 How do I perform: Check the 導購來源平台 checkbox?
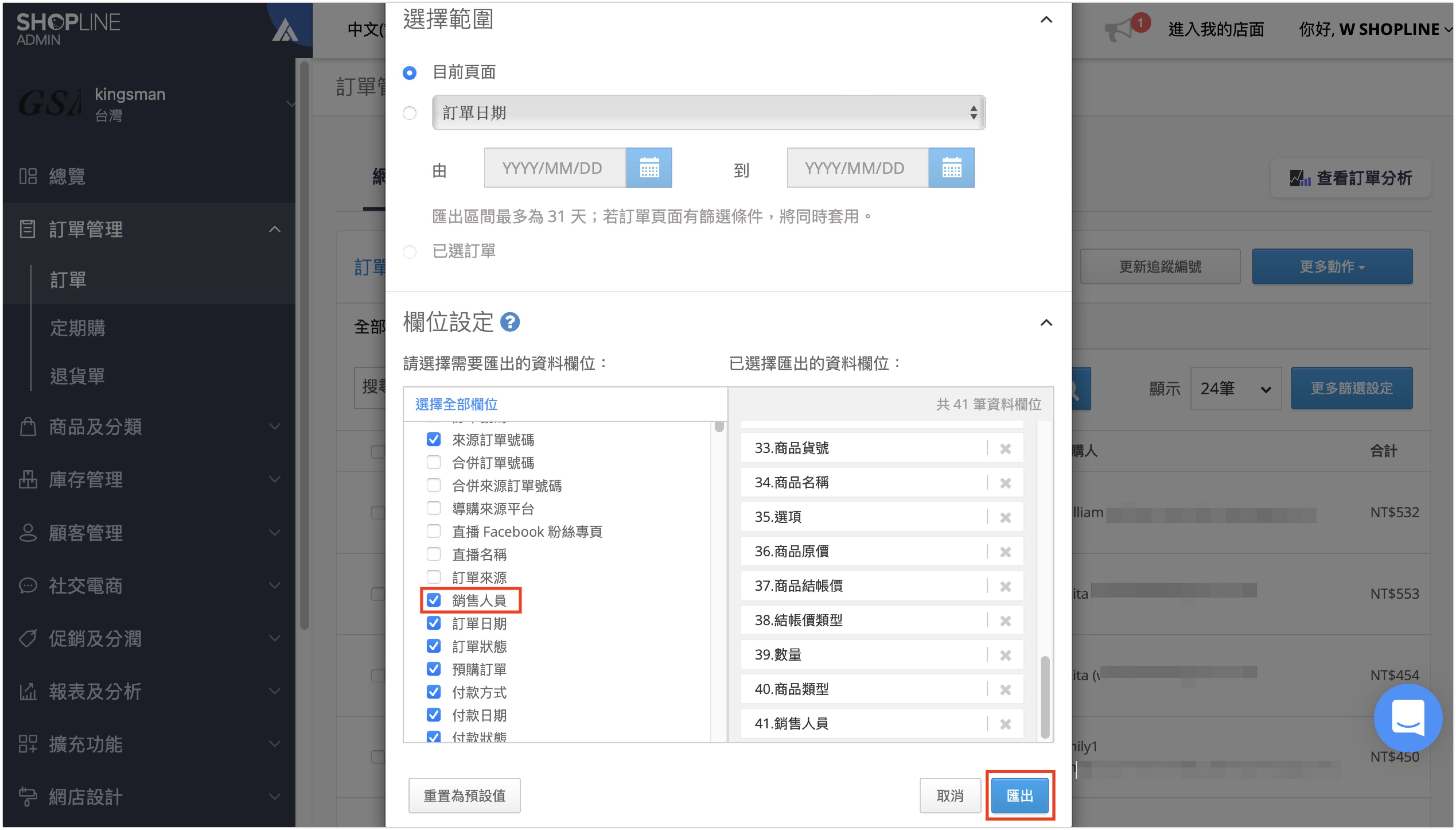pyautogui.click(x=433, y=508)
